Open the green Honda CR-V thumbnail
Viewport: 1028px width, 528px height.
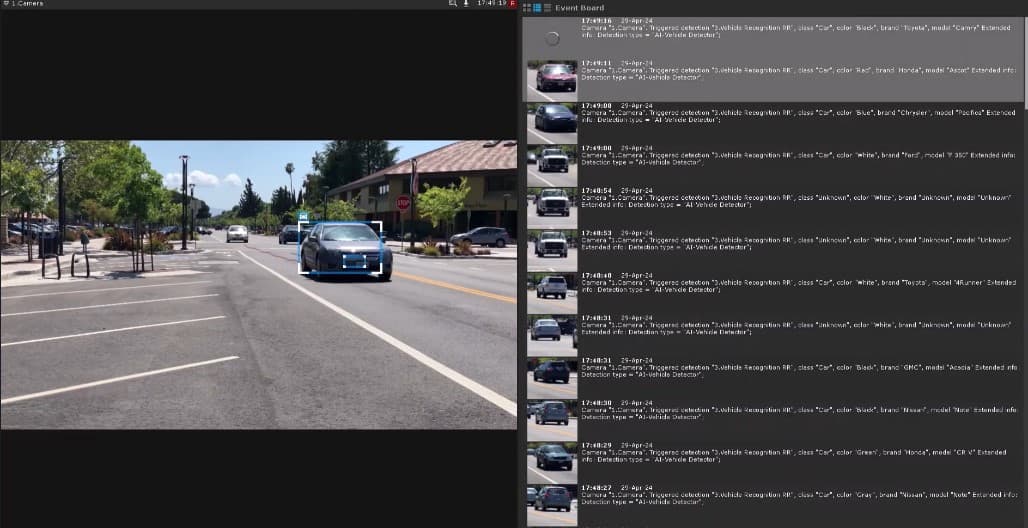coord(552,463)
